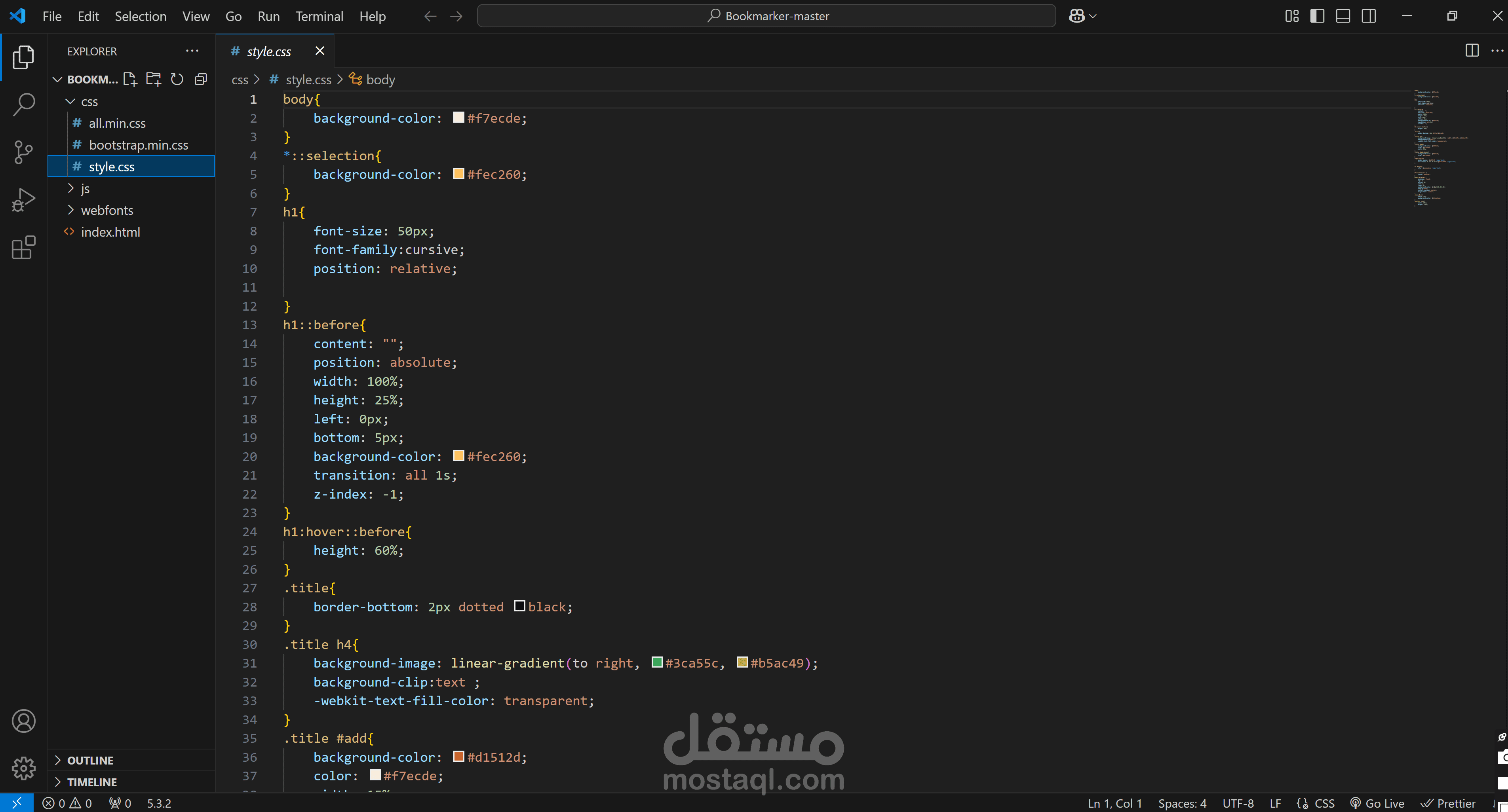1508x812 pixels.
Task: Click the Bookmarker-master command center search box
Action: 766,16
